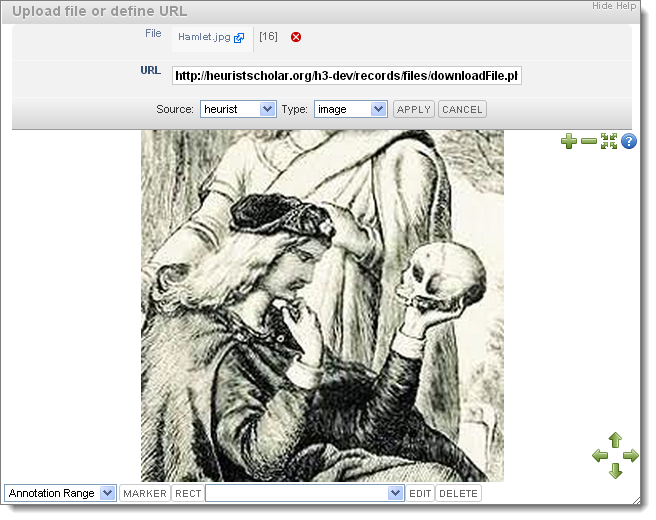Click the [16] file ID text

pos(268,36)
